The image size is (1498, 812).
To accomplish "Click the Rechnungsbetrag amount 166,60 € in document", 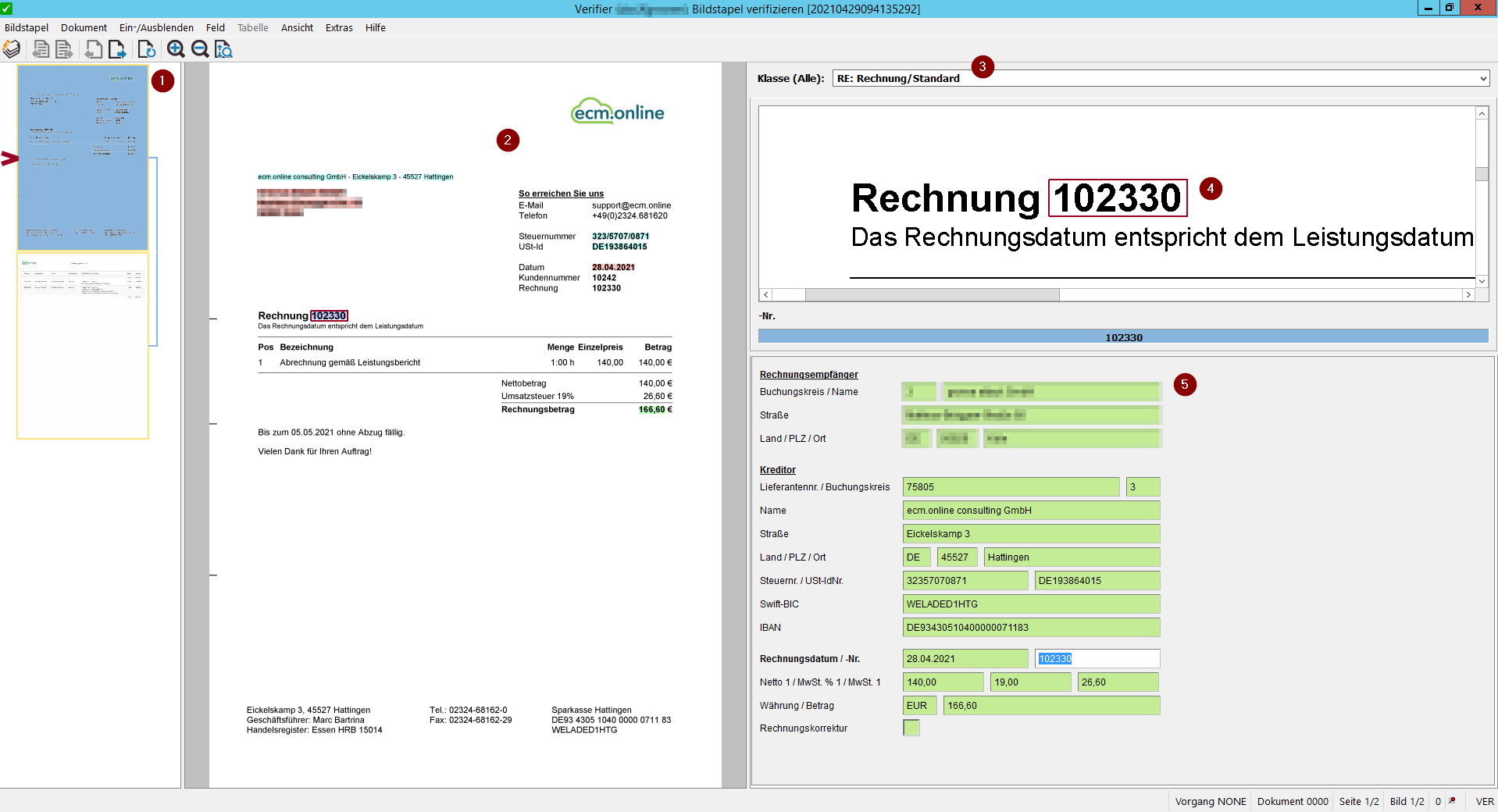I will 655,409.
